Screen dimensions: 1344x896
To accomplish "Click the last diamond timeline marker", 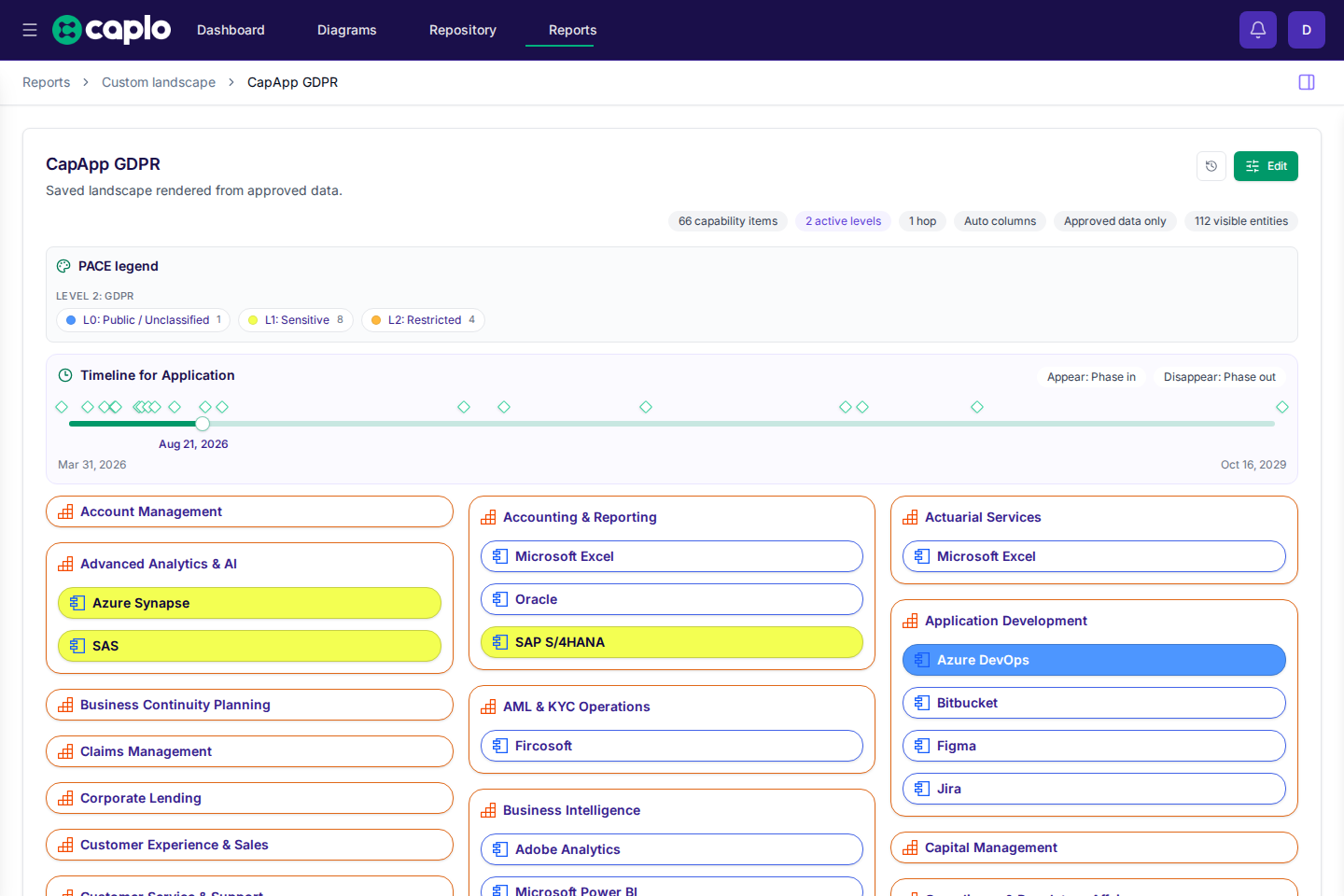I will [x=1282, y=407].
